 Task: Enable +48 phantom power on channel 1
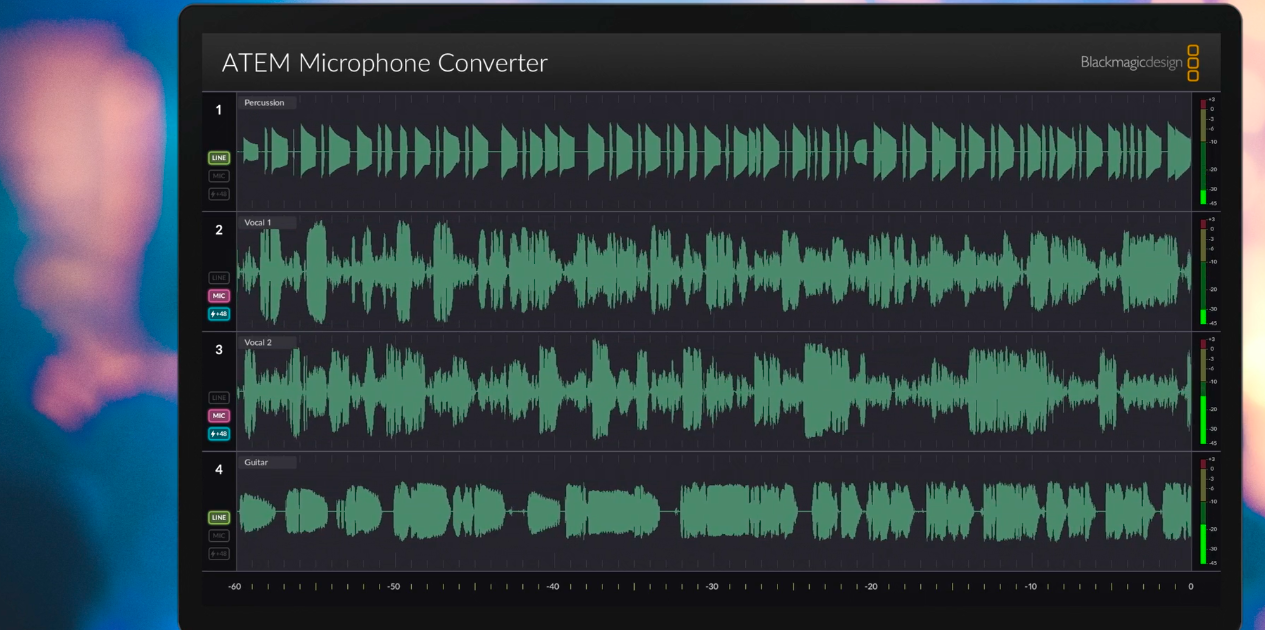coord(219,194)
